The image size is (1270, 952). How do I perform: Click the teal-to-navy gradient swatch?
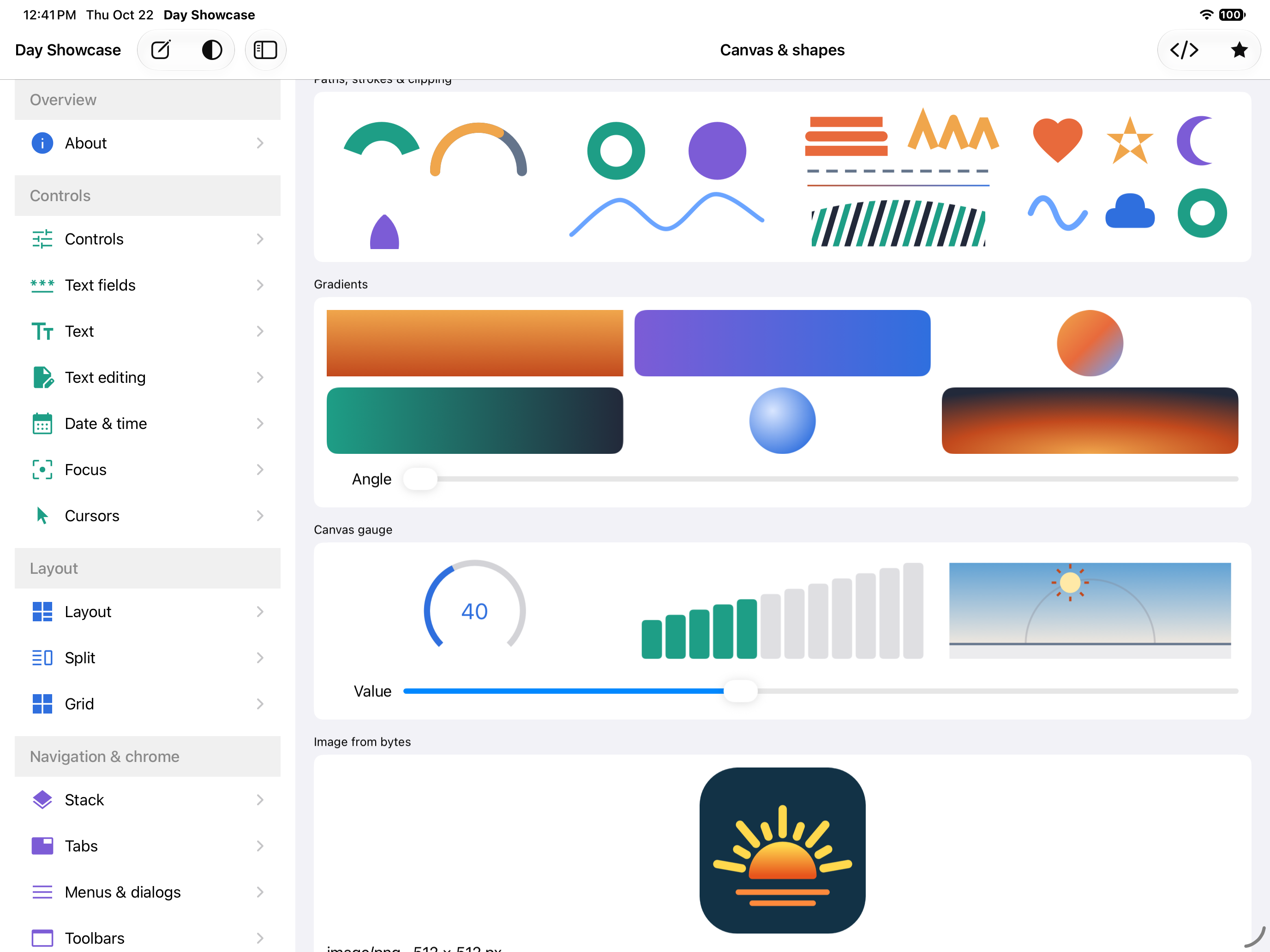point(475,421)
